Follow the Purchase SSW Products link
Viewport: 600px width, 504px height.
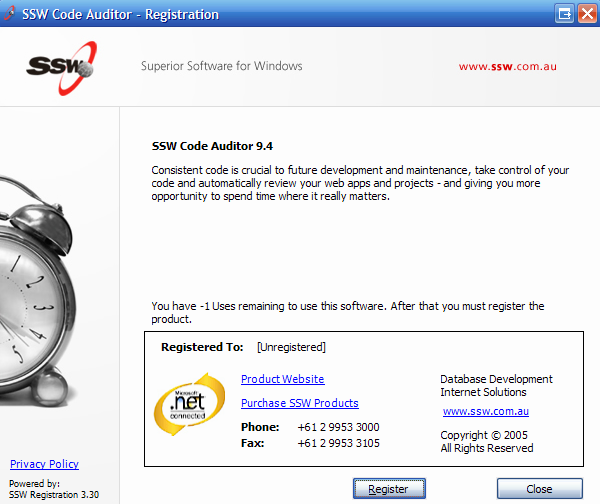299,403
